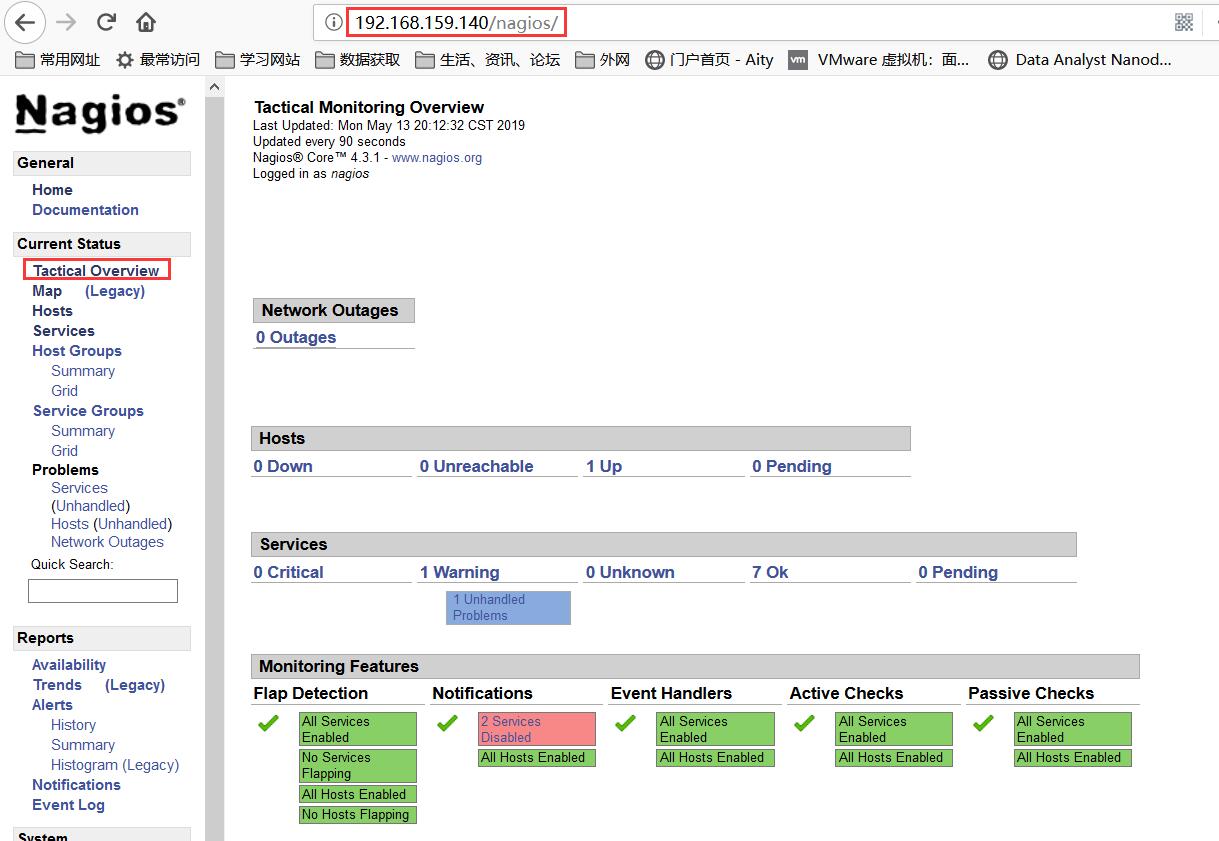The width and height of the screenshot is (1219, 841).
Task: Click the 1 Up hosts link
Action: coord(604,467)
